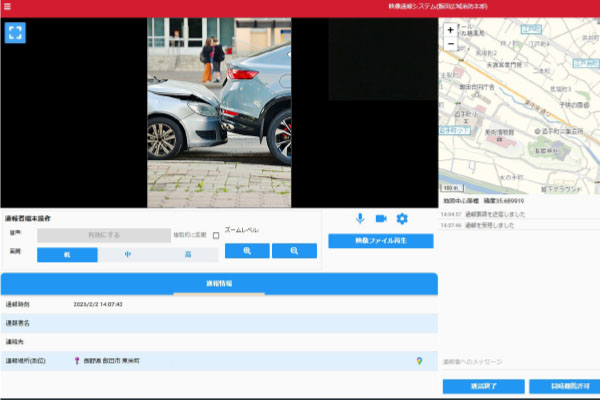Select the 低 image quality option
600x400 pixels.
pos(67,255)
